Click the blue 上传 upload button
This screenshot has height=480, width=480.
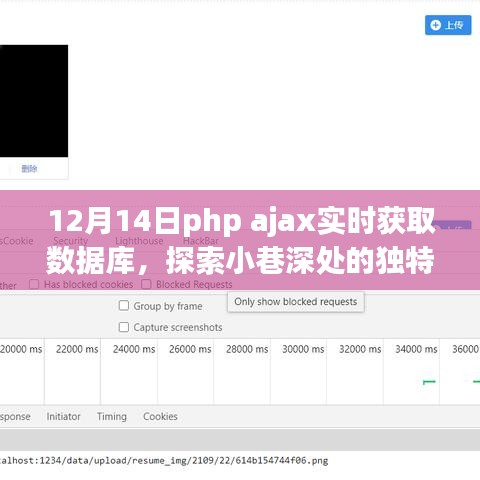click(448, 25)
